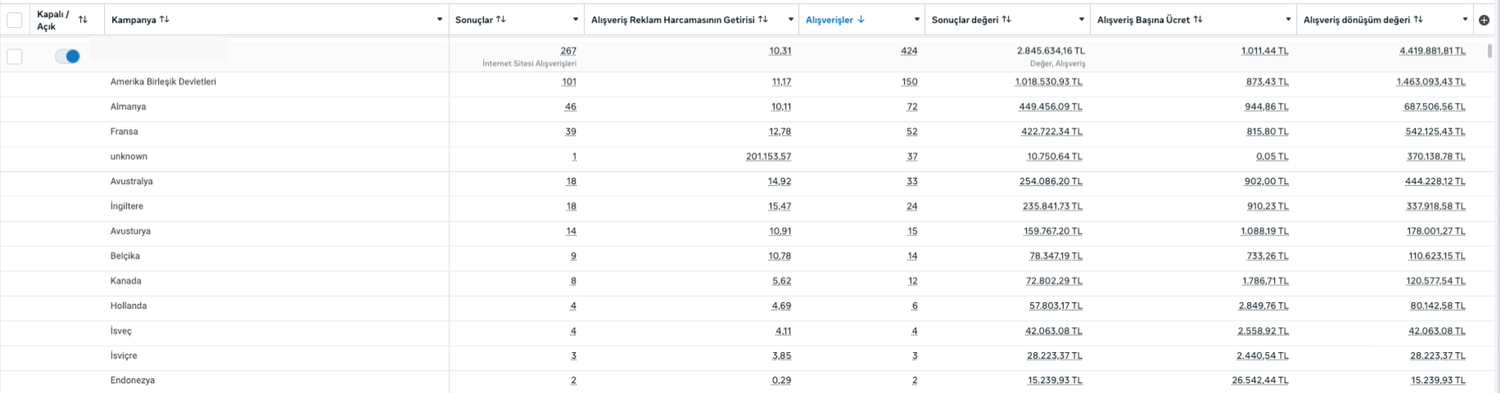Image resolution: width=1500 pixels, height=393 pixels.
Task: Click the 4.419.881,81 TL conversion total
Action: click(x=1430, y=51)
